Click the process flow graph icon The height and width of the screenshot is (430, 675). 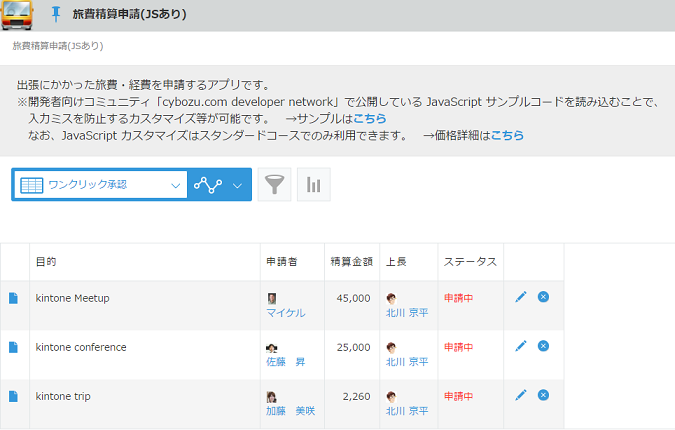(x=208, y=185)
